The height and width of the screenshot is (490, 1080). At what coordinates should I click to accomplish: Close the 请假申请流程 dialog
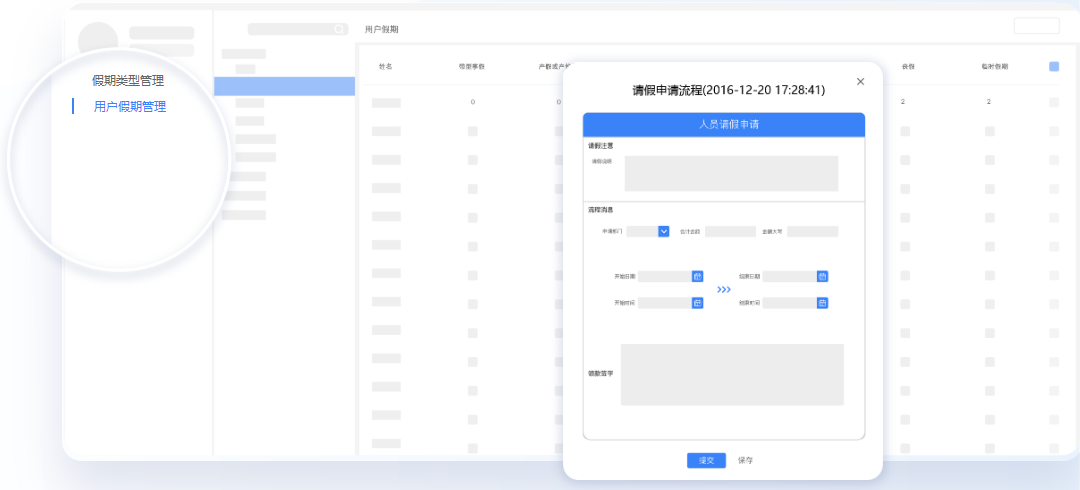(860, 81)
